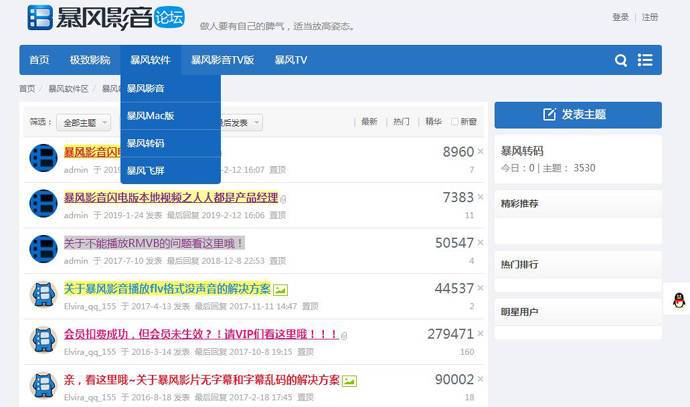Open the list menu icon in navbar
The image size is (690, 407).
(645, 61)
